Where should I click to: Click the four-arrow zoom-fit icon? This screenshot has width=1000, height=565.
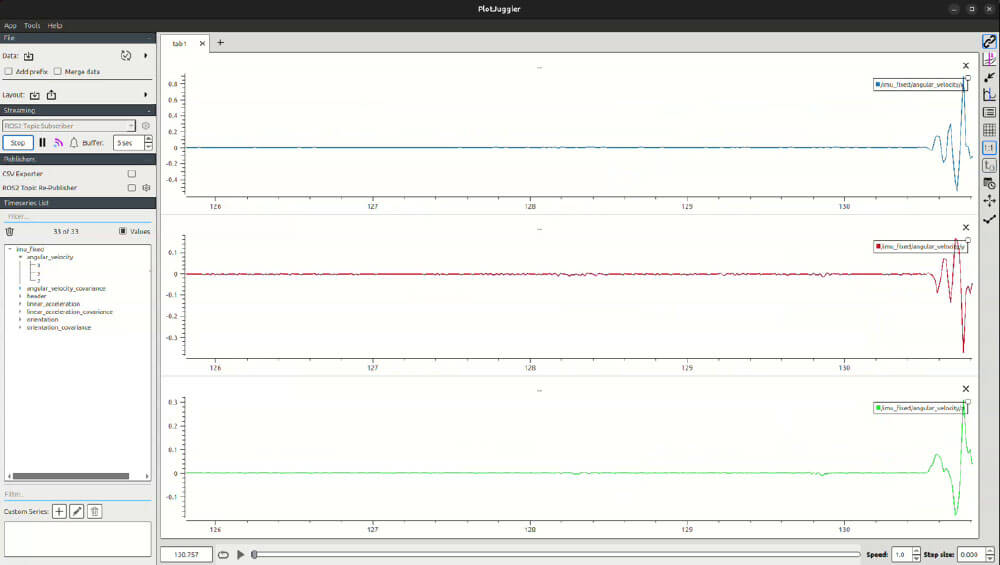tap(989, 201)
